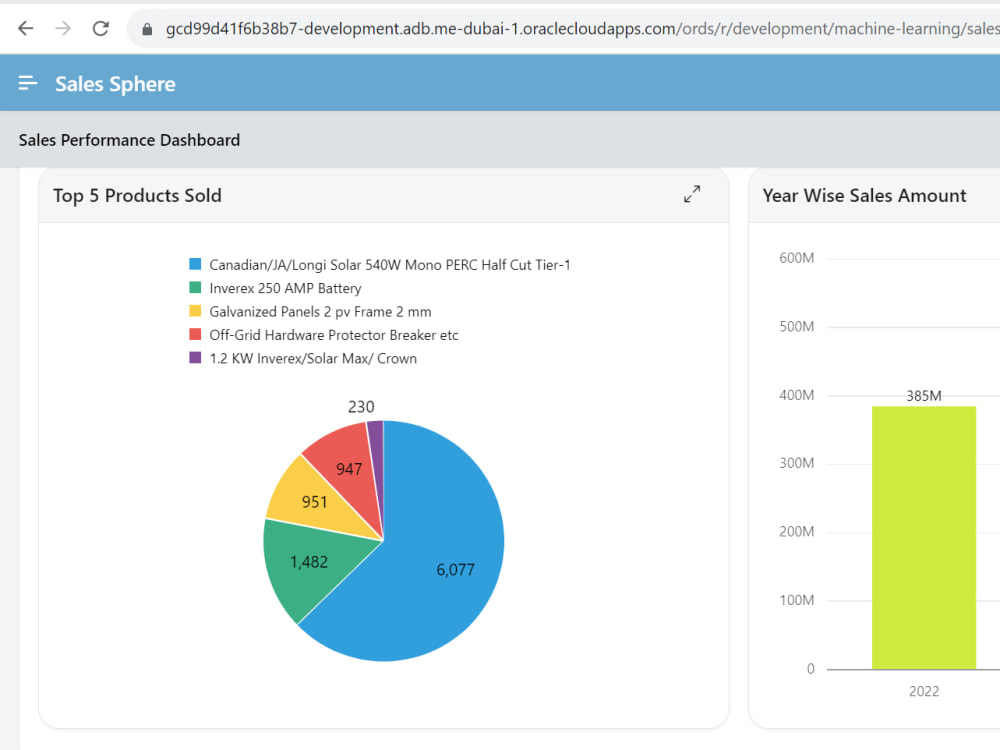
Task: Click legend text Off-Grid Hardware Protector Breaker etc
Action: [334, 335]
